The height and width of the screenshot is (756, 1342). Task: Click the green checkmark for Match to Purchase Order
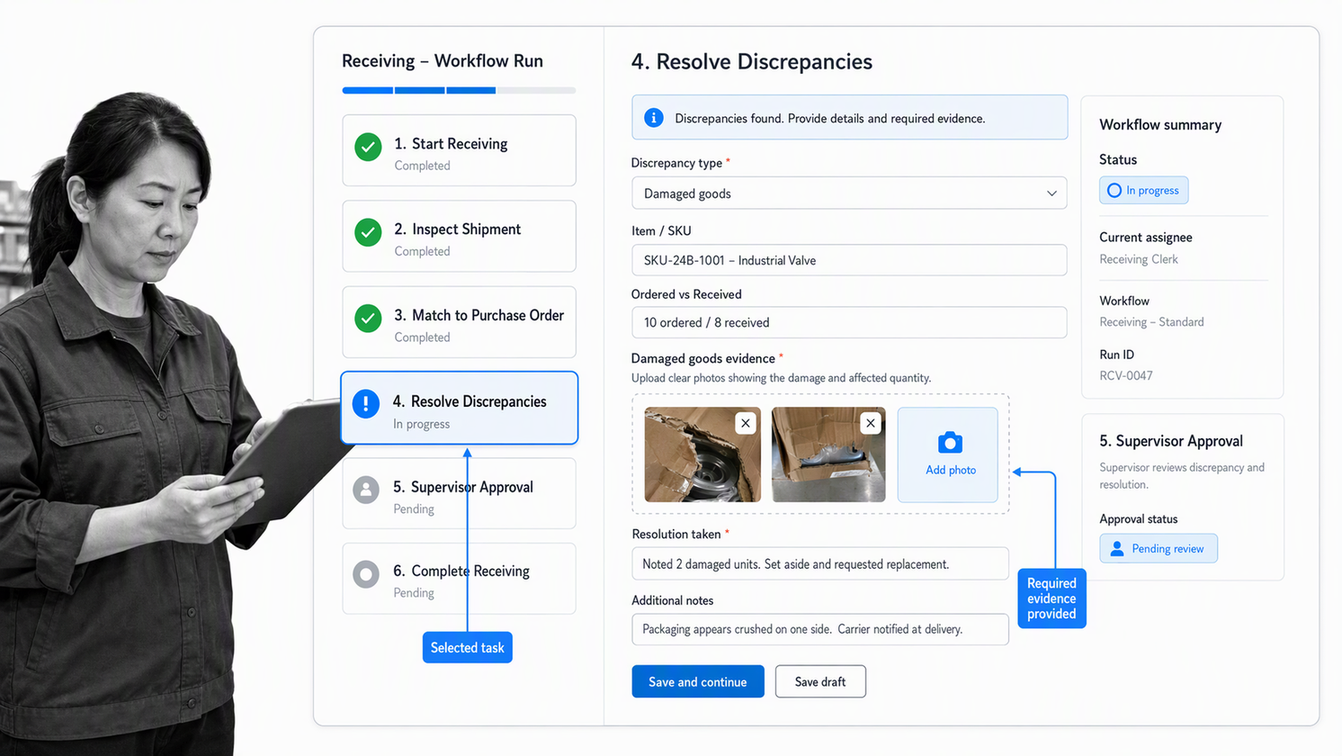point(368,319)
